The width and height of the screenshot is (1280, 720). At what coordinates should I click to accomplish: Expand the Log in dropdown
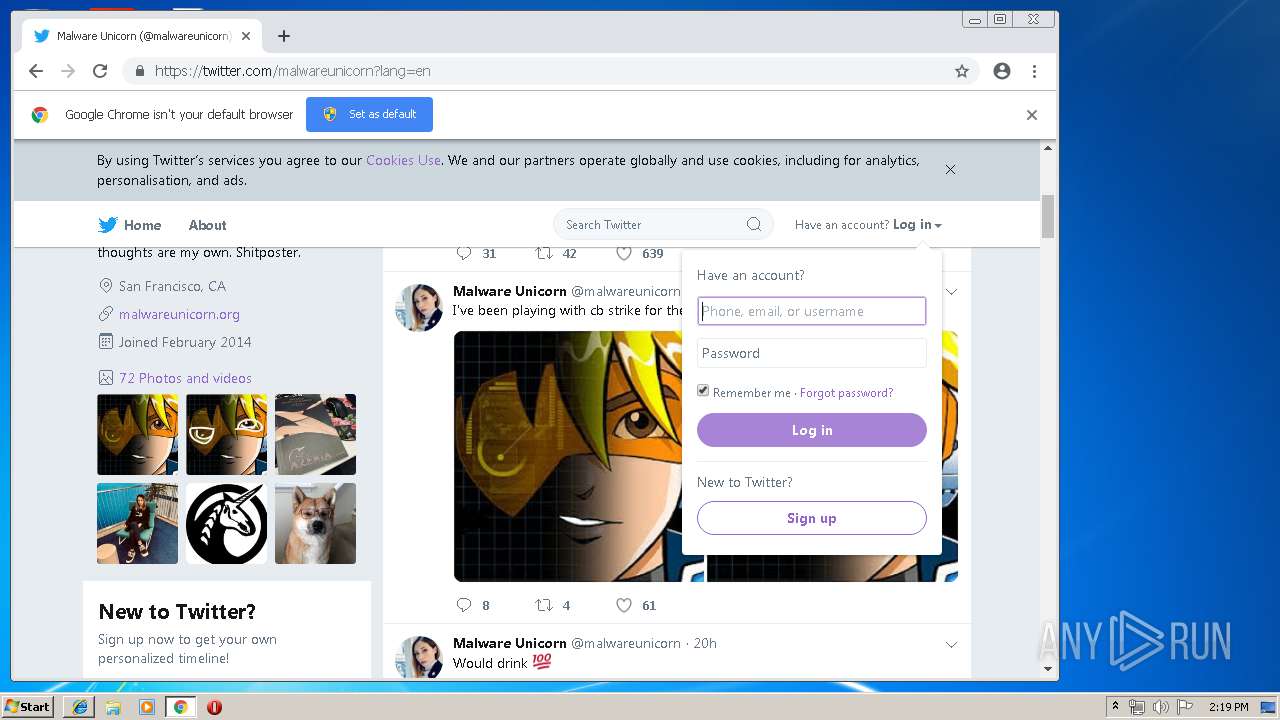pos(917,225)
